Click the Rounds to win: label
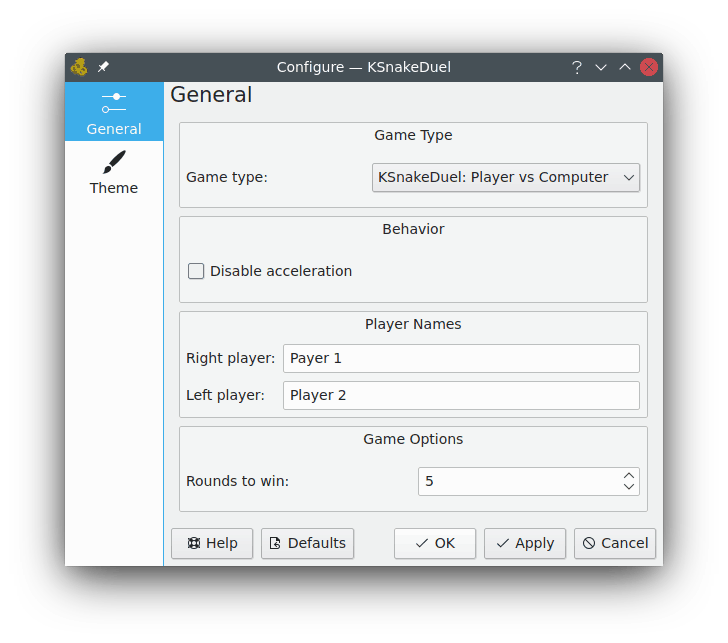The height and width of the screenshot is (643, 728). pos(237,481)
